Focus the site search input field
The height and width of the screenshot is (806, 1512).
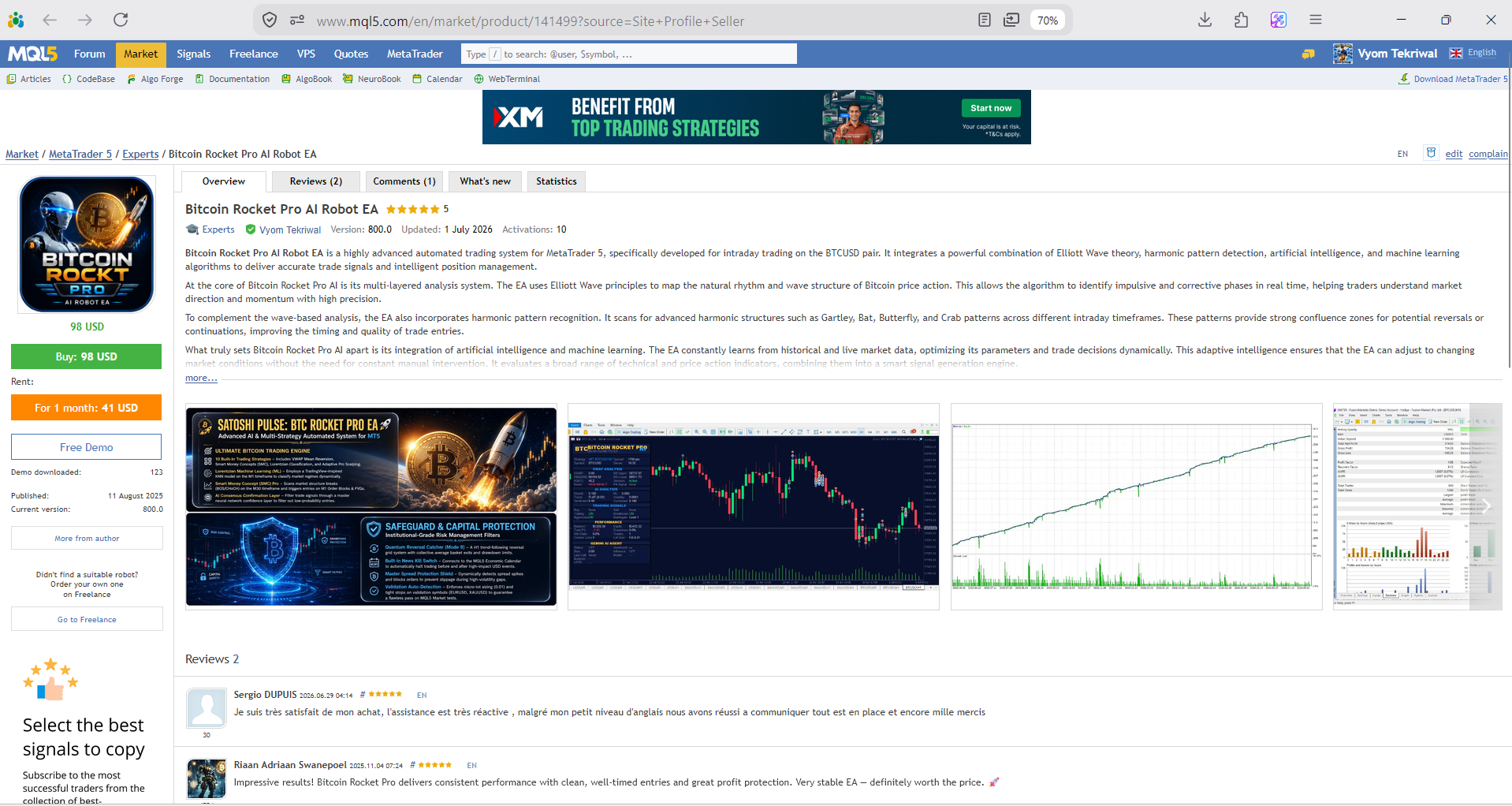(x=629, y=54)
